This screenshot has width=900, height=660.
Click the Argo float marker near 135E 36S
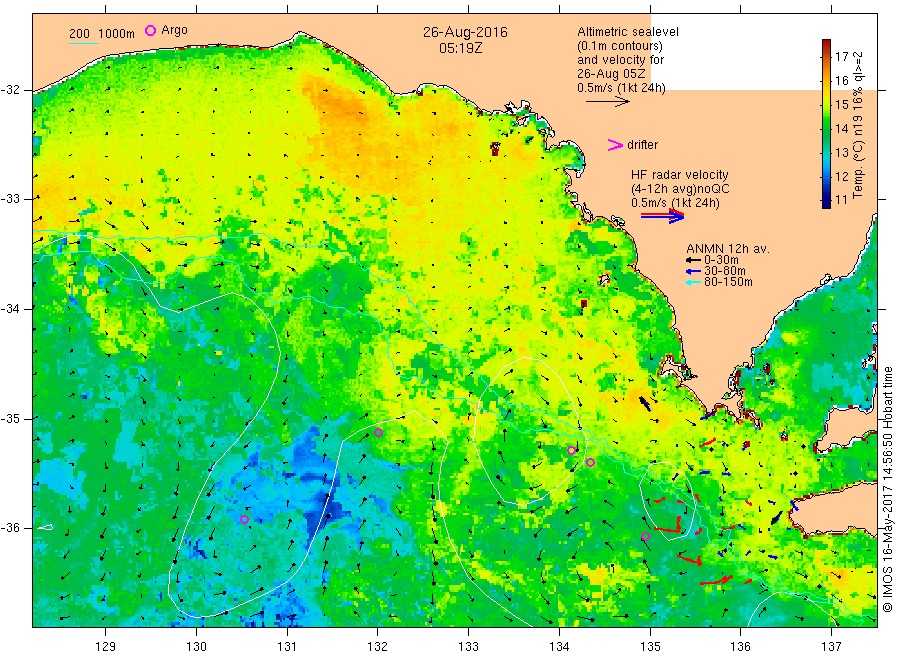point(645,537)
